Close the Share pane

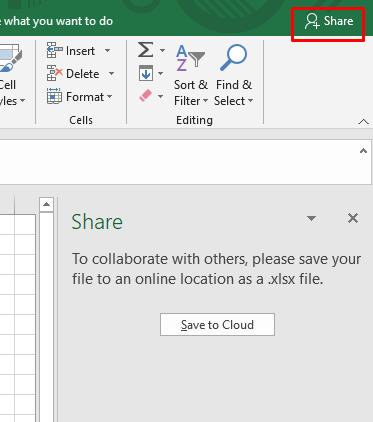pos(353,218)
